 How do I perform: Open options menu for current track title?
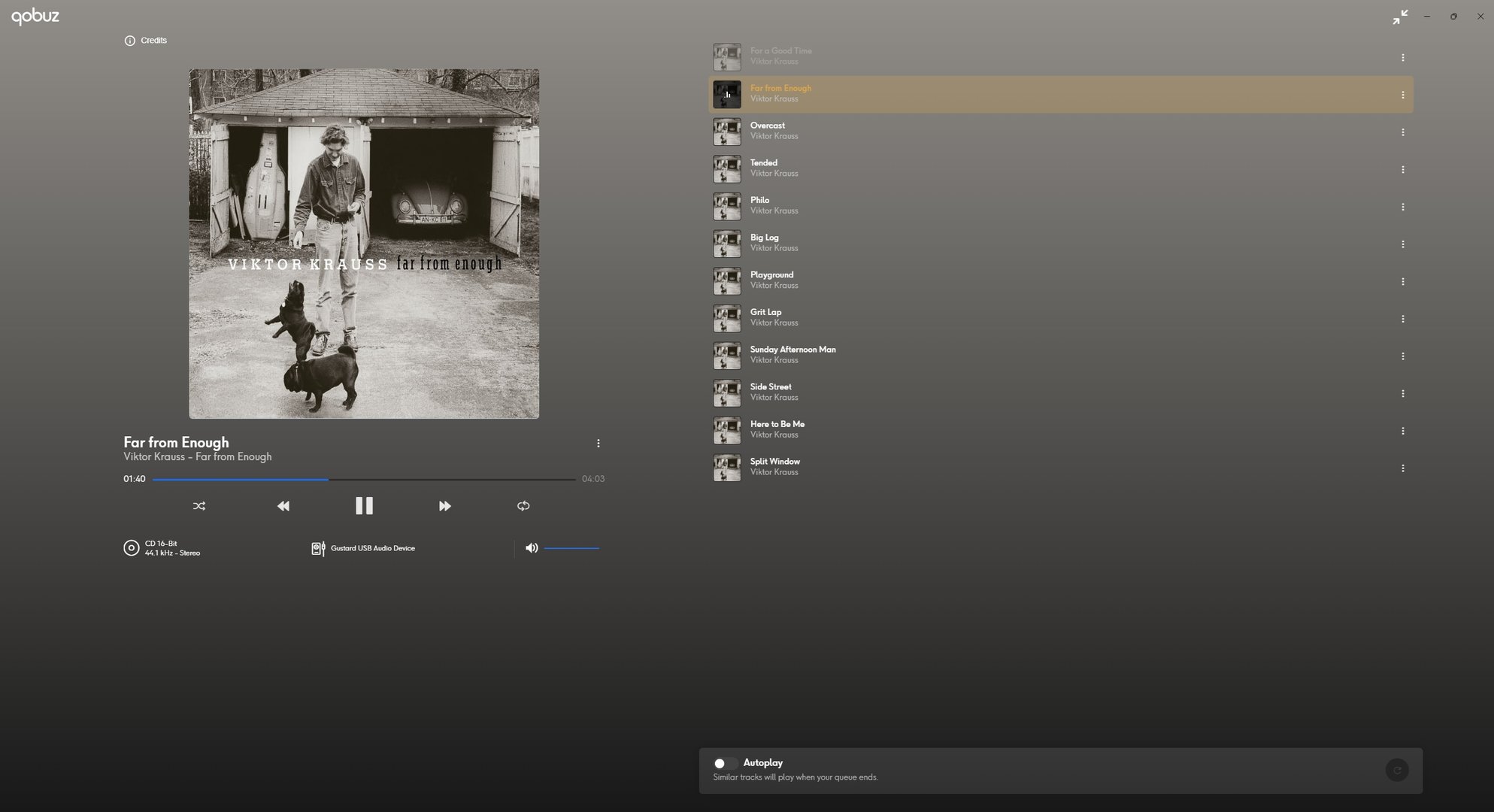coord(598,444)
